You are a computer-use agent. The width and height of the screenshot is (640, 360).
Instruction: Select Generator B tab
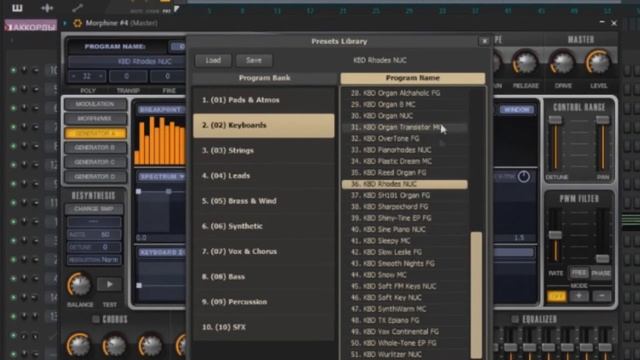coord(95,148)
